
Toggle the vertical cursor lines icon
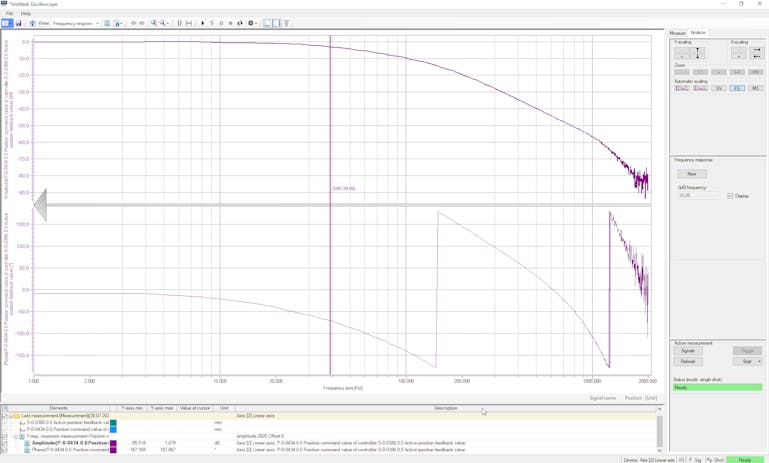pyautogui.click(x=179, y=23)
